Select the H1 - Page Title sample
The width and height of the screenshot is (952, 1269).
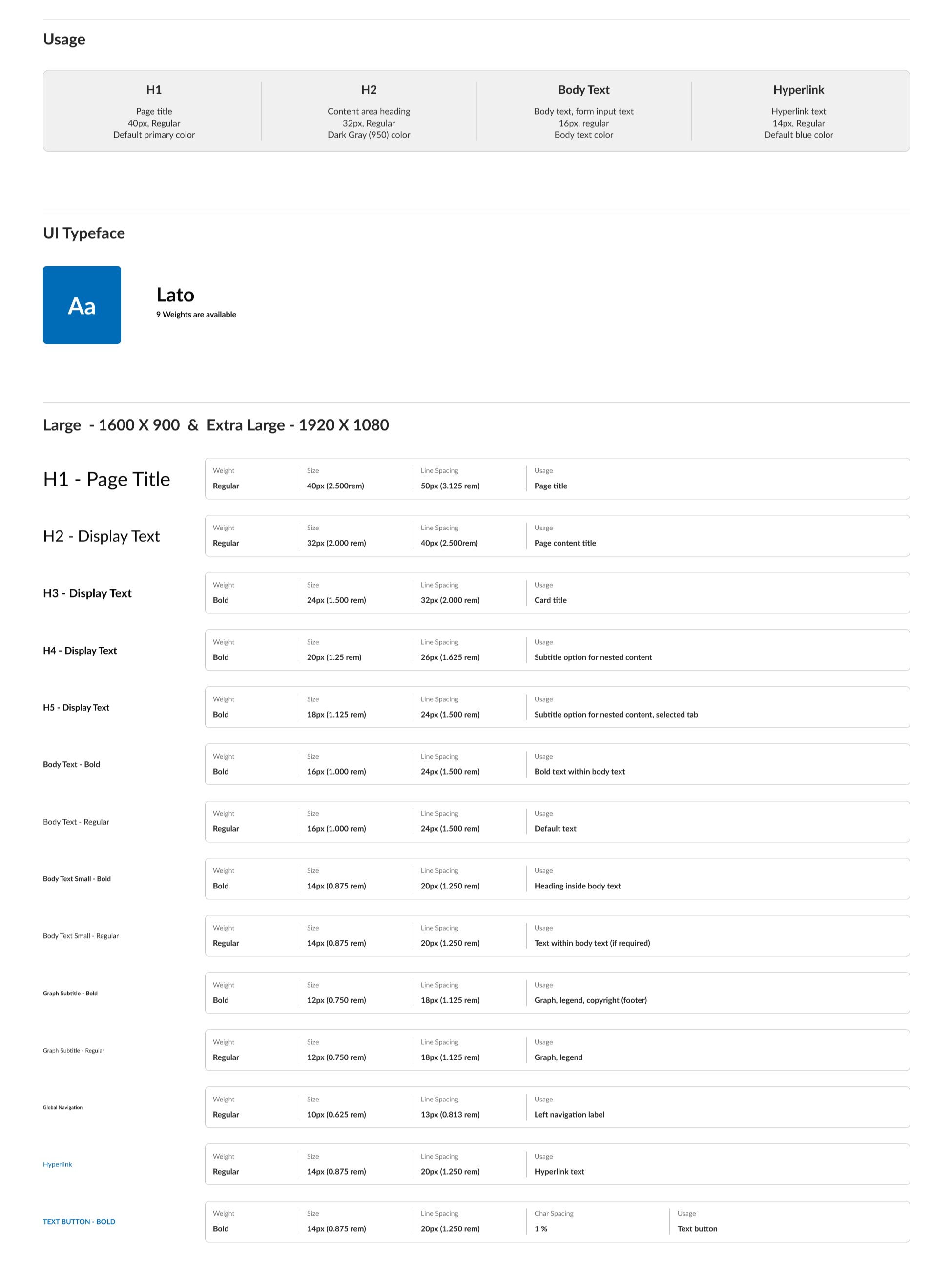[106, 479]
